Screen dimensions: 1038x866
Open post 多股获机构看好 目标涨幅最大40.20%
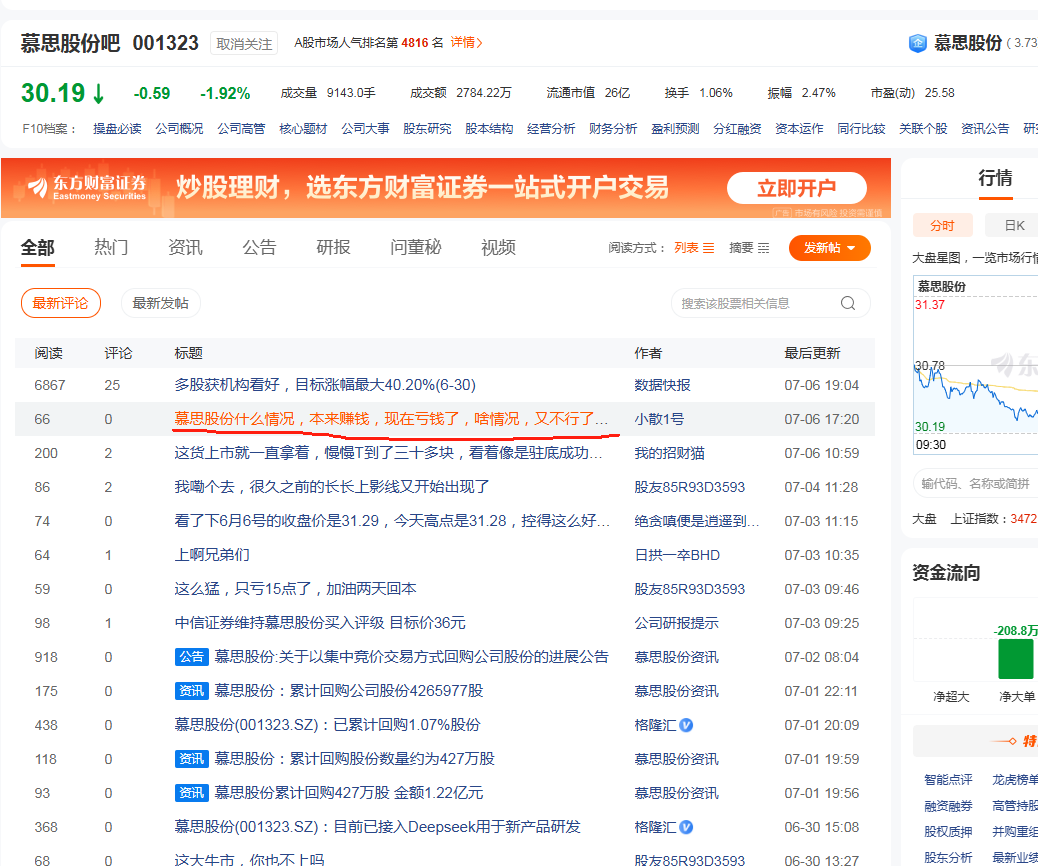324,385
